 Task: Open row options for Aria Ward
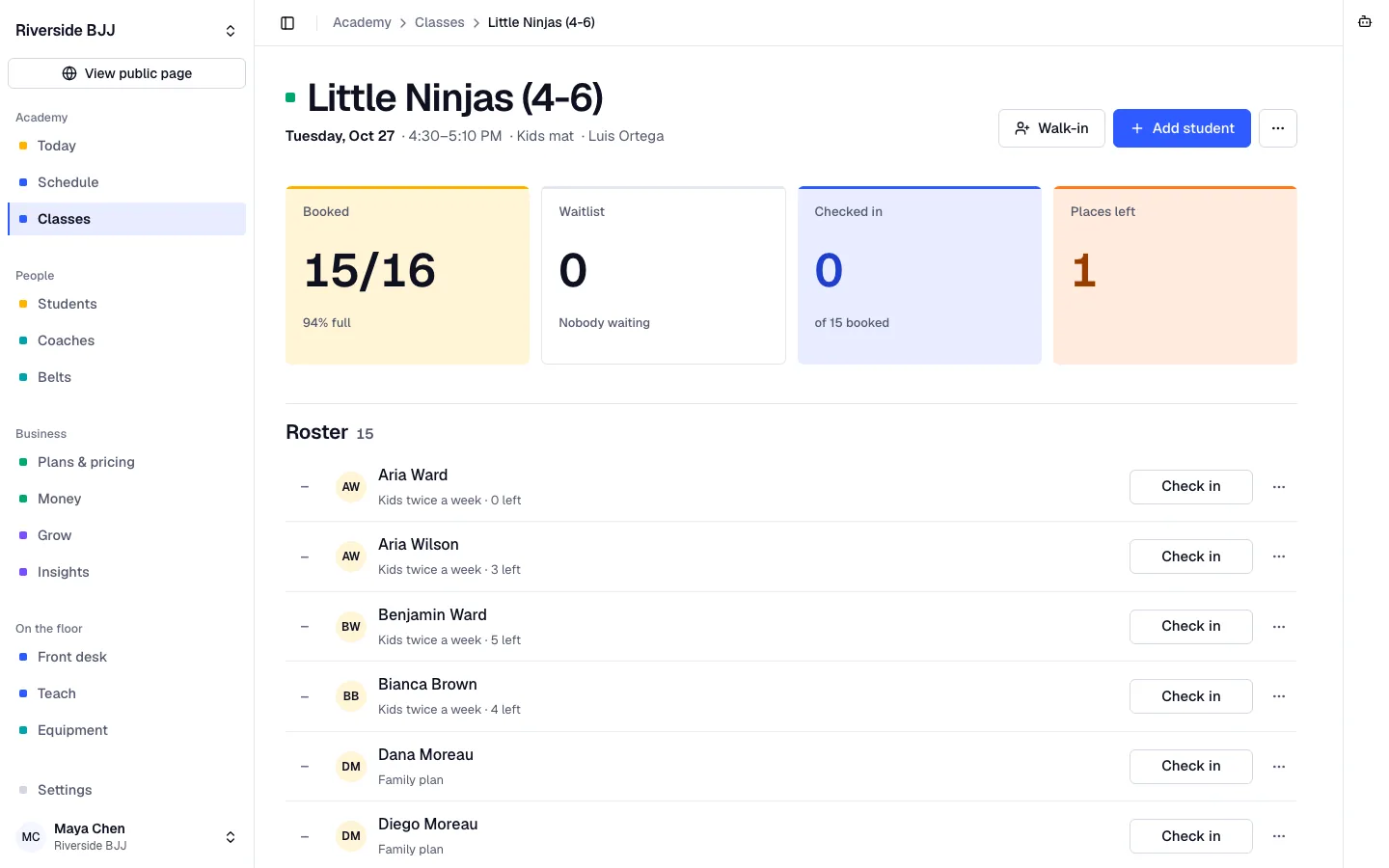coord(1279,487)
